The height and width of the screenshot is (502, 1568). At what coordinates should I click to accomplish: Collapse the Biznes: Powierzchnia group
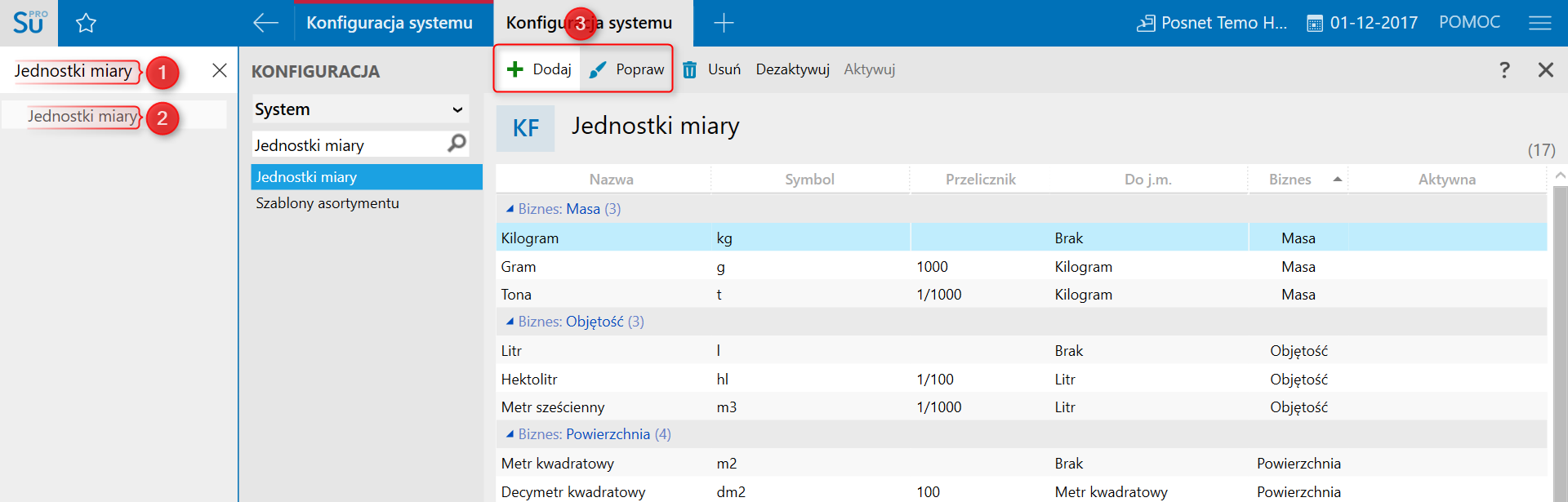click(510, 434)
